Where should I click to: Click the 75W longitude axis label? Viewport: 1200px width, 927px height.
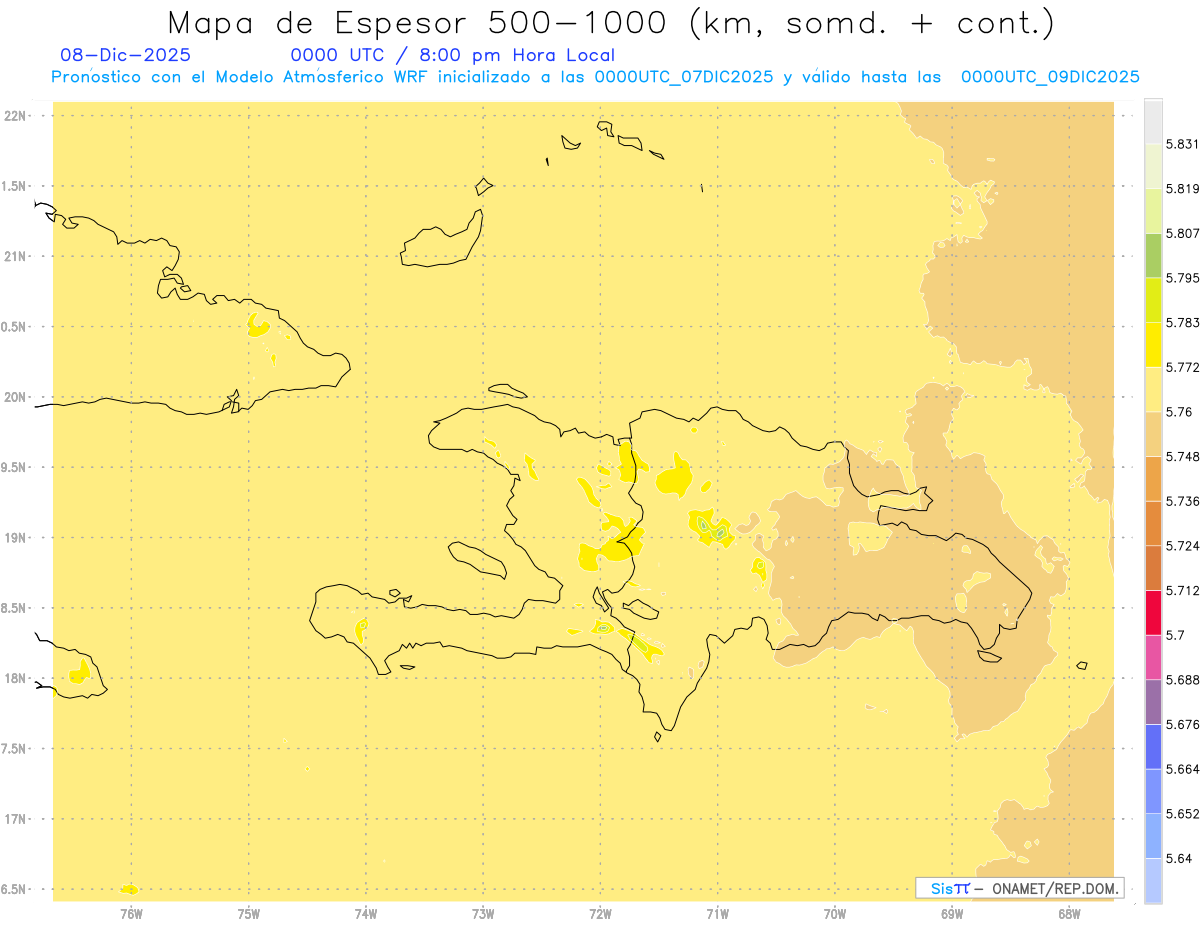click(x=249, y=913)
